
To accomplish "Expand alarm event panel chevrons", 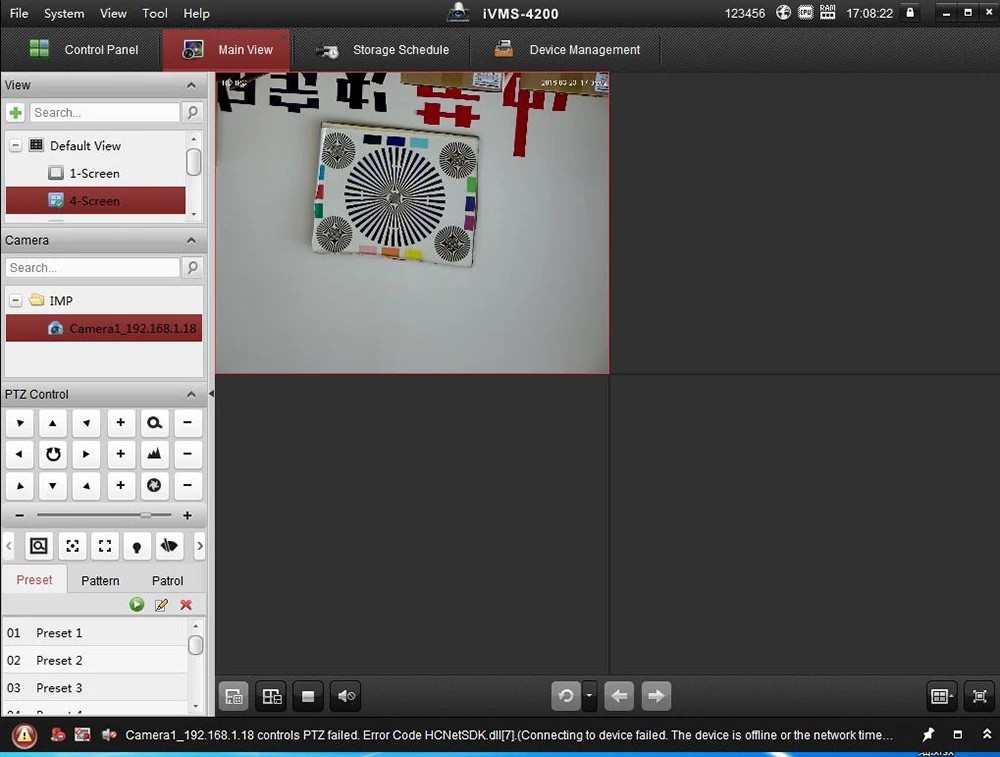I will 987,735.
